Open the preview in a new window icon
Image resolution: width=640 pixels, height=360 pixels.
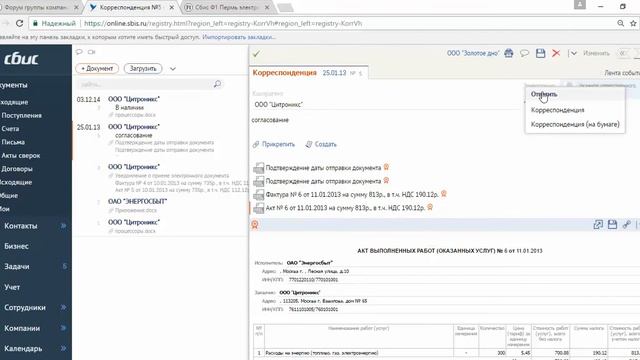[x=598, y=224]
